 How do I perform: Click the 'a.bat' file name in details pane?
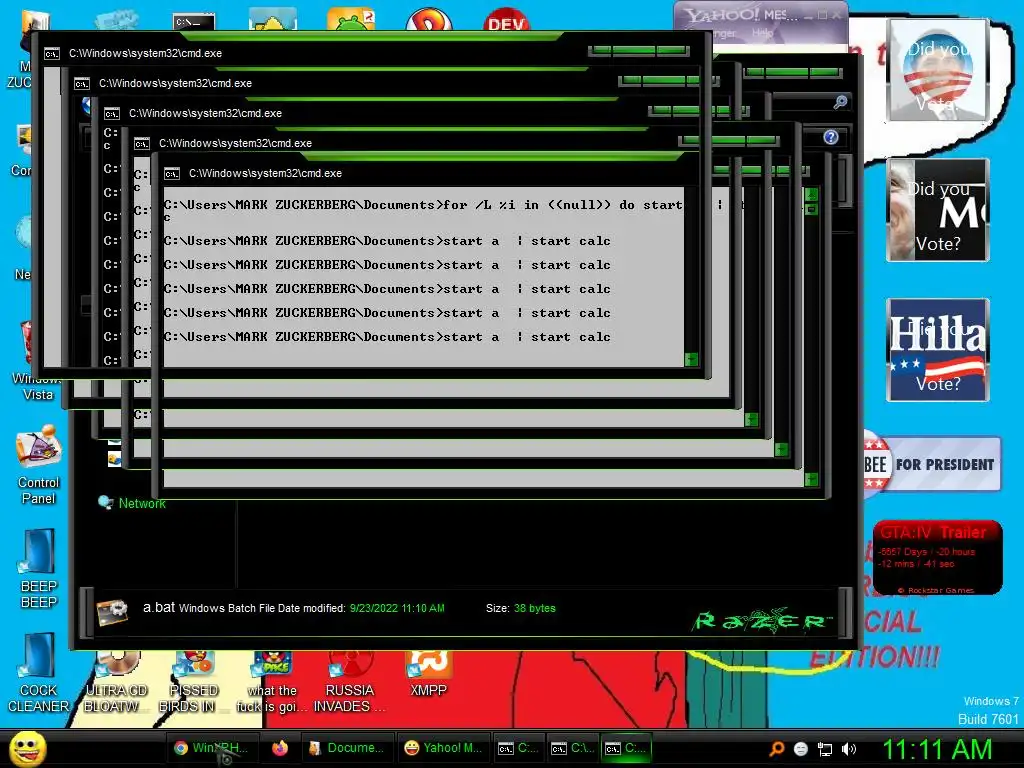tap(159, 607)
